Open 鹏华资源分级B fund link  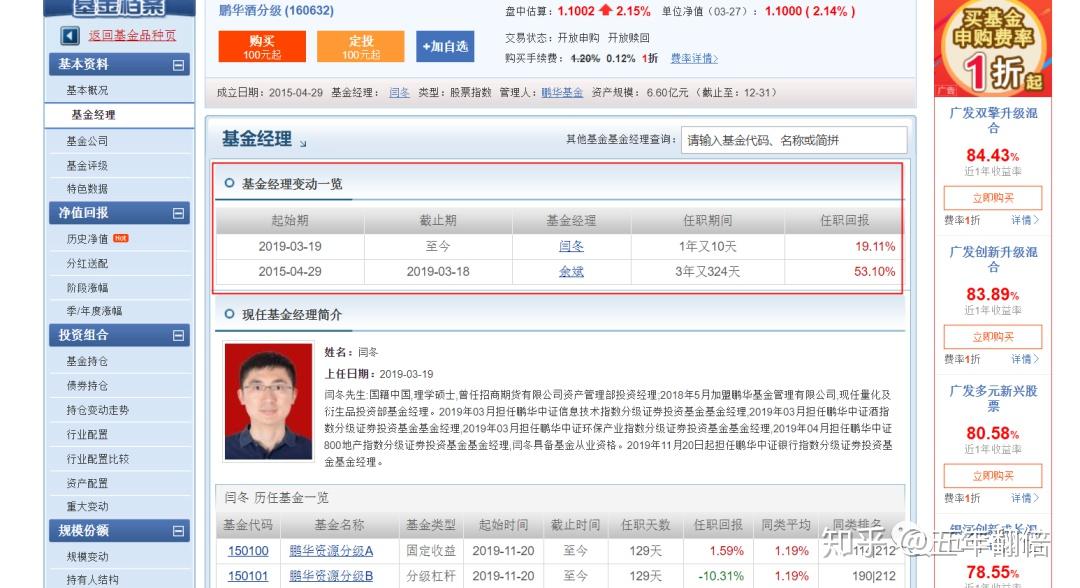point(331,576)
